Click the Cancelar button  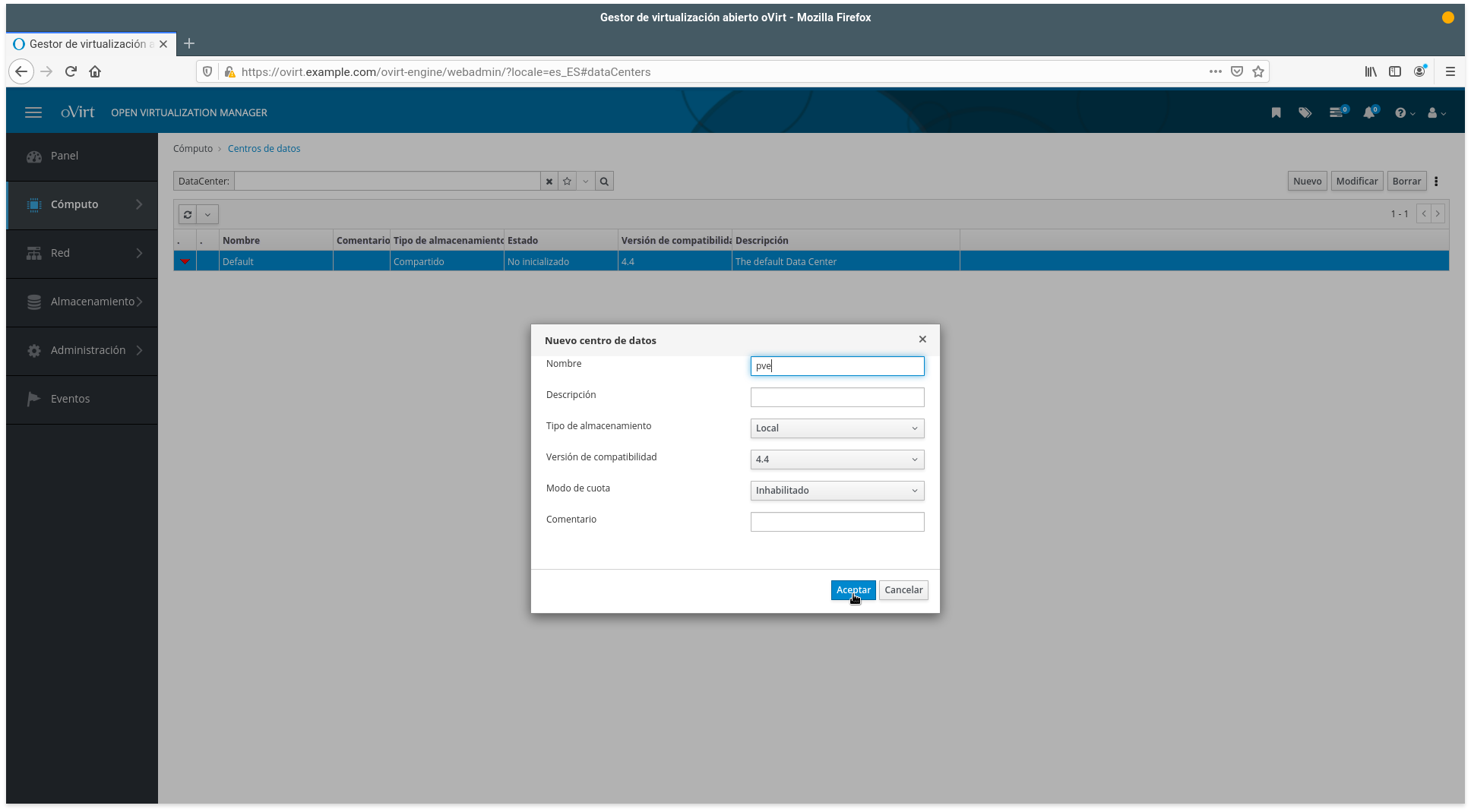(903, 590)
